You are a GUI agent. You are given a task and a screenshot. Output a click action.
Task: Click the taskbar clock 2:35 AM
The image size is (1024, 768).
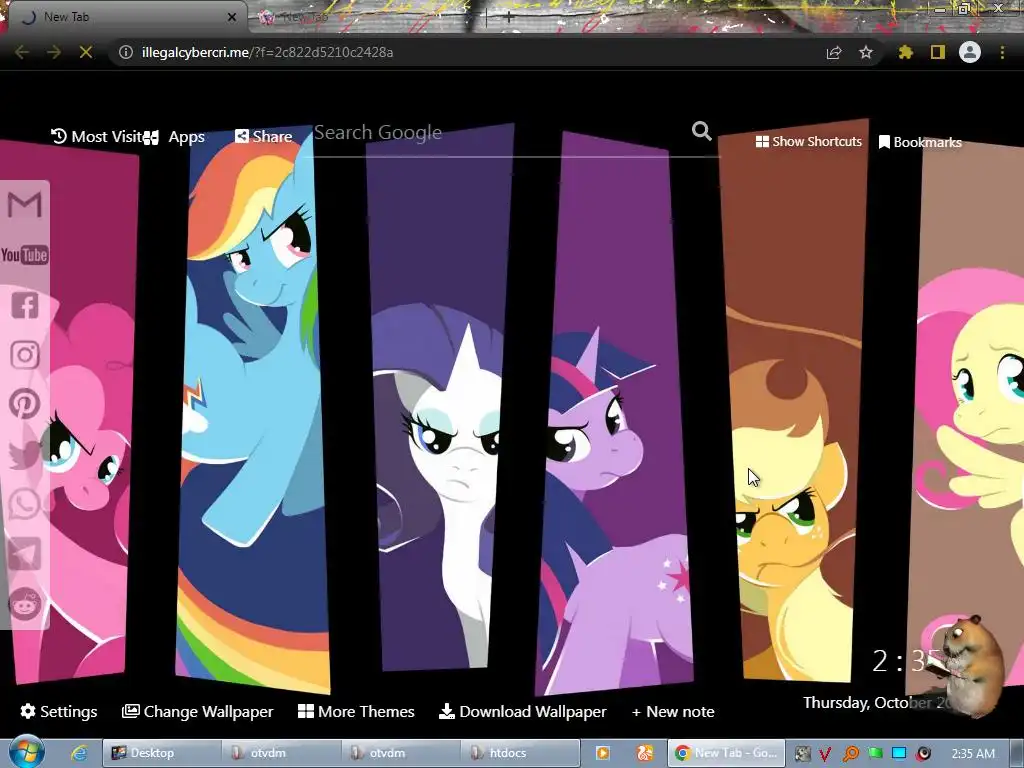pos(973,753)
